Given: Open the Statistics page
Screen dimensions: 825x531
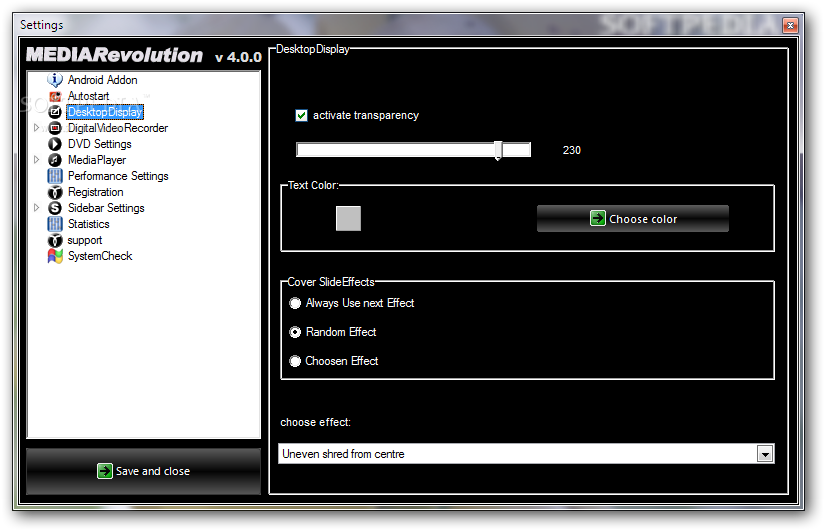Looking at the screenshot, I should tap(88, 224).
